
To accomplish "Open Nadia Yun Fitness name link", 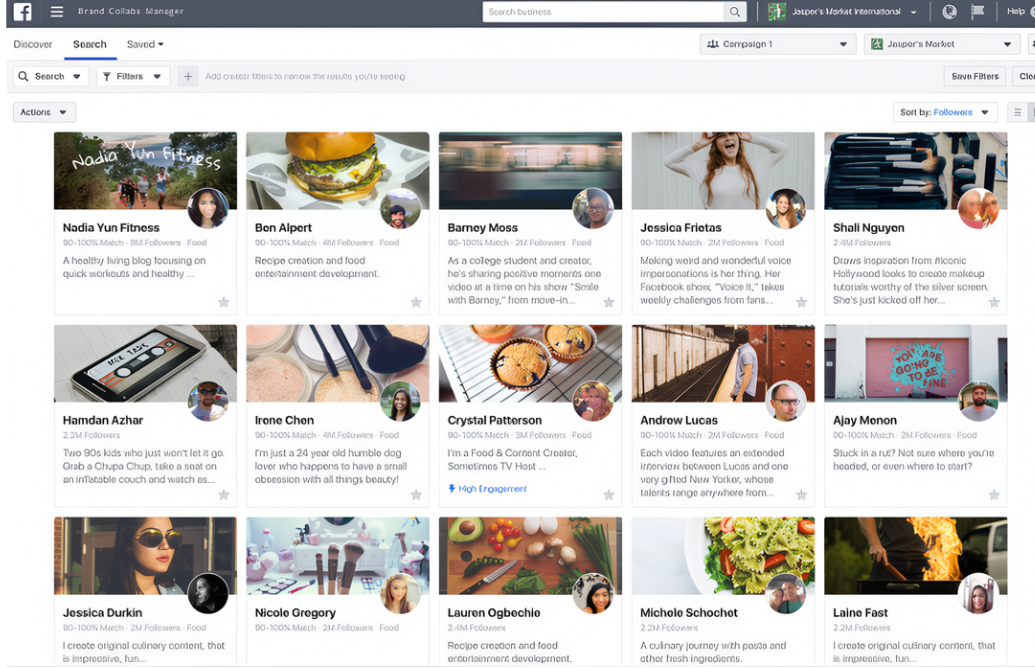I will 111,228.
